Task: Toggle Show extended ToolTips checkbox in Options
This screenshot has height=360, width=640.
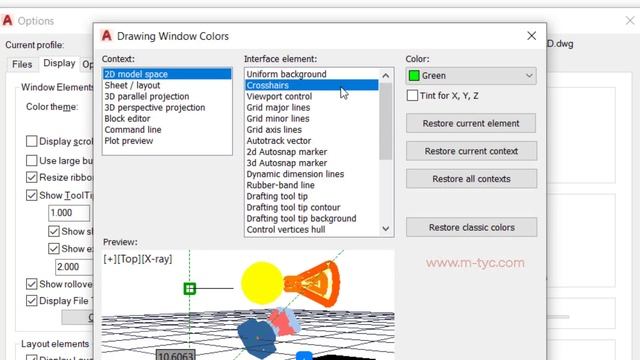Action: 54,249
